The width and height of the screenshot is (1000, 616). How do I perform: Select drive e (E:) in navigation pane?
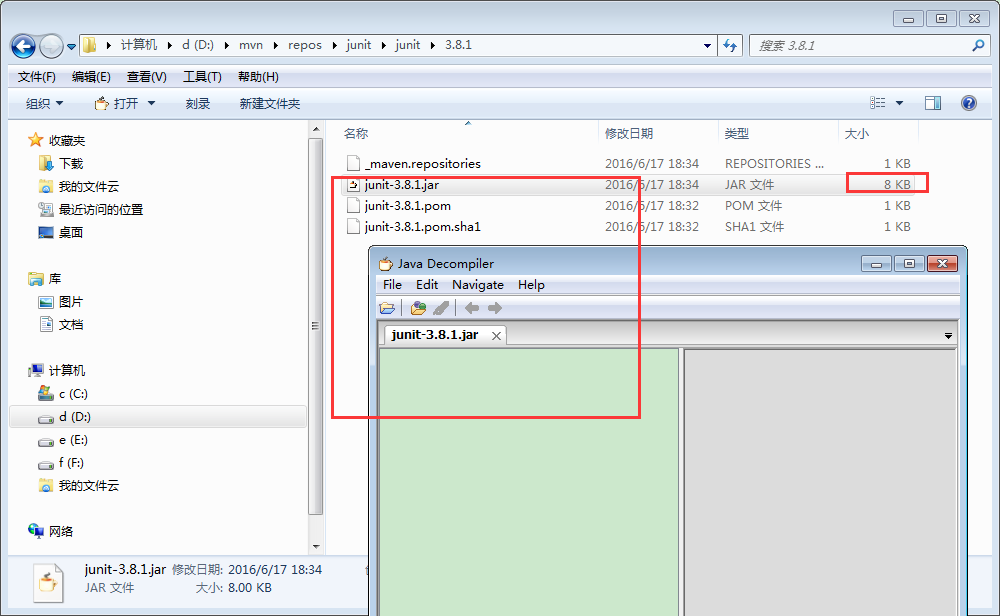pyautogui.click(x=73, y=439)
